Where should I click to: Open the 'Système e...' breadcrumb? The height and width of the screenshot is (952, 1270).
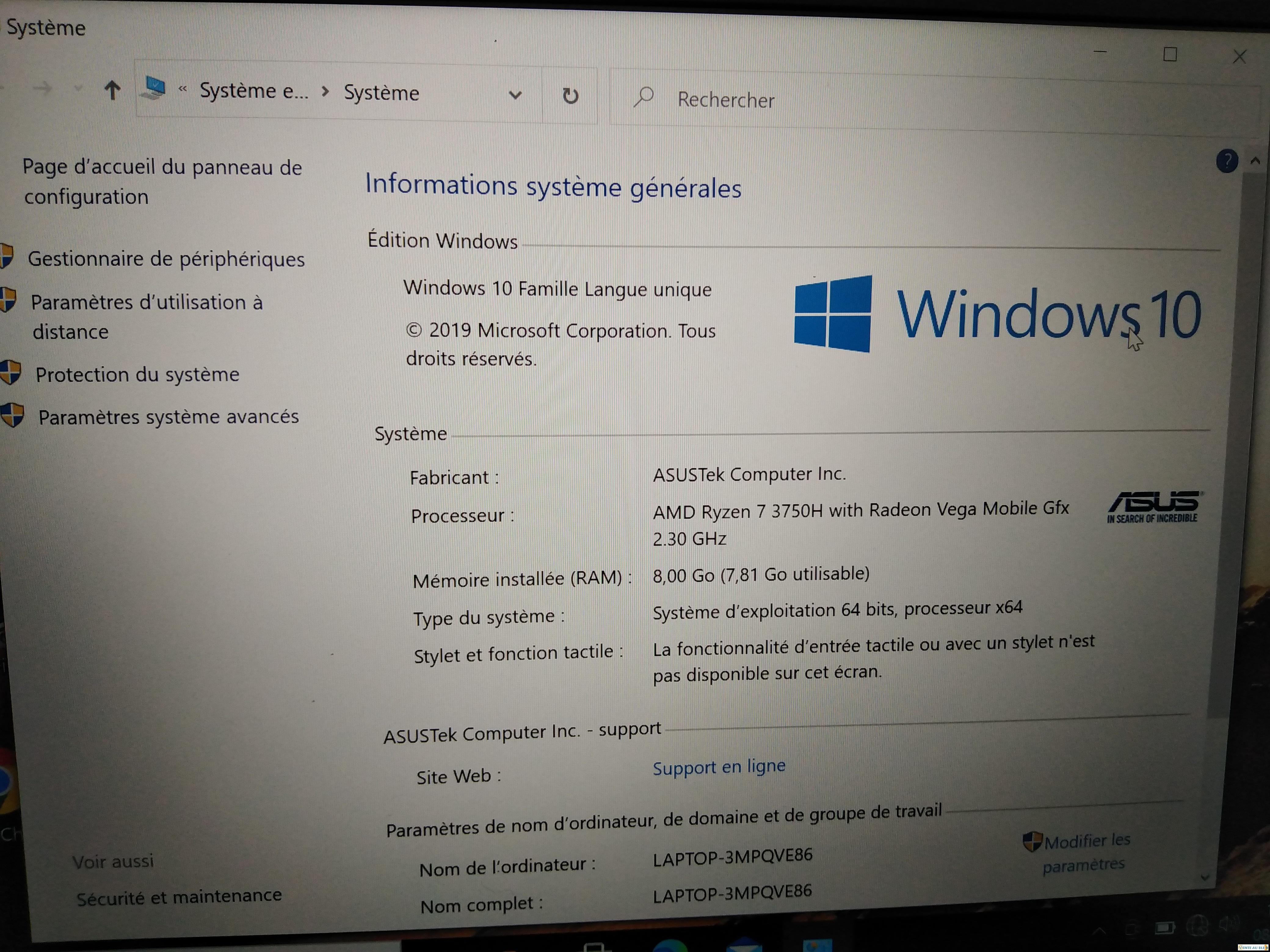pos(254,91)
